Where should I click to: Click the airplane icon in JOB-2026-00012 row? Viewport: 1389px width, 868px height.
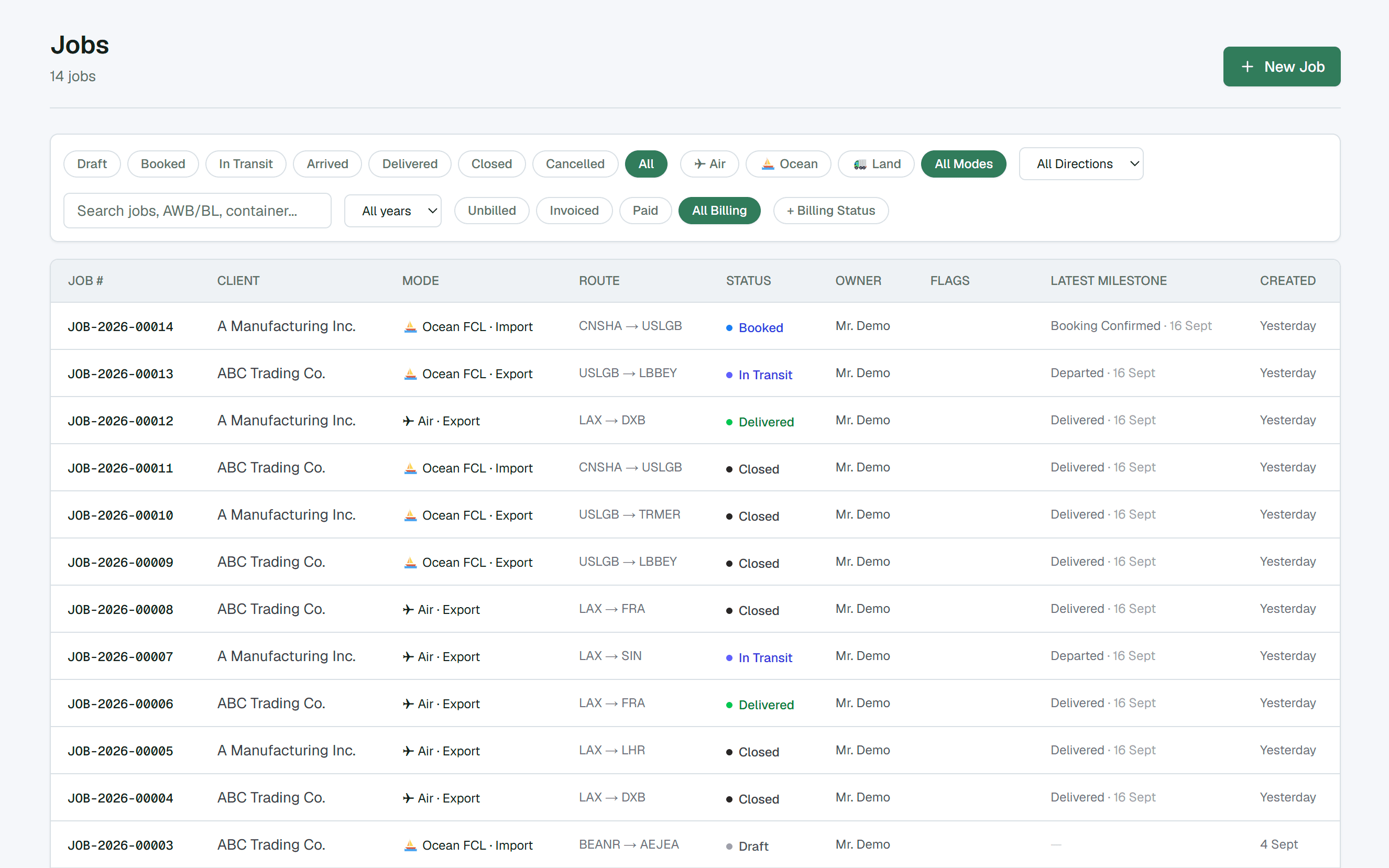pyautogui.click(x=408, y=421)
